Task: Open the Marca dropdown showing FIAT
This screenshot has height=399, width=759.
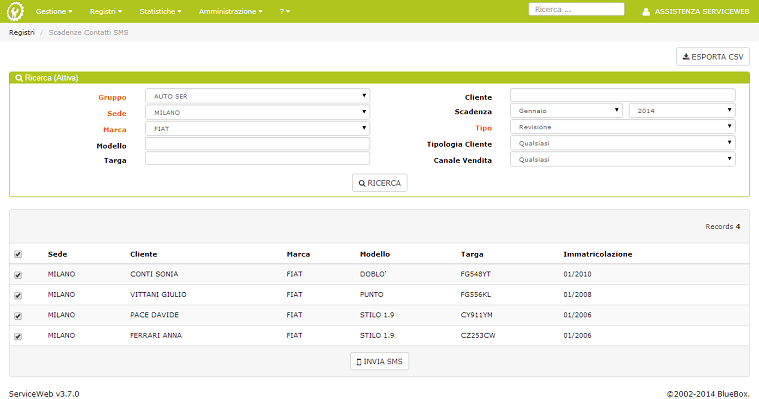Action: 257,128
